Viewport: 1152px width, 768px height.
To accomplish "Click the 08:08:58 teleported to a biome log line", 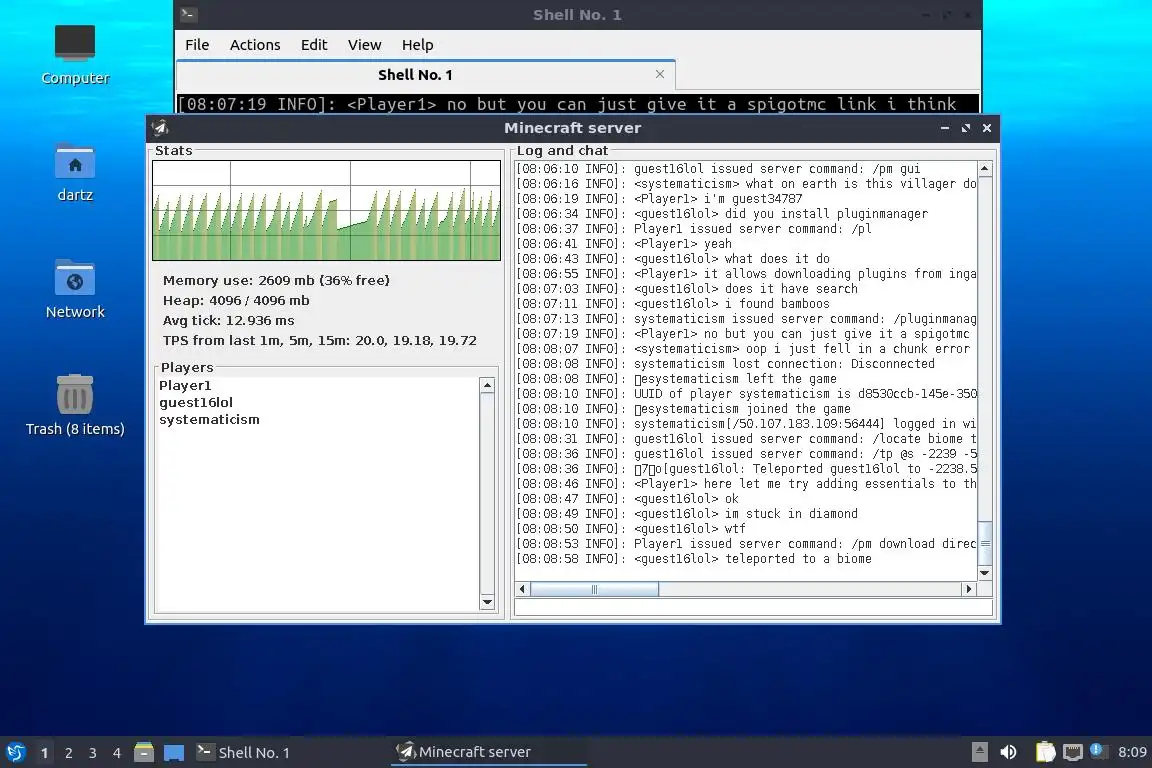I will [x=694, y=559].
